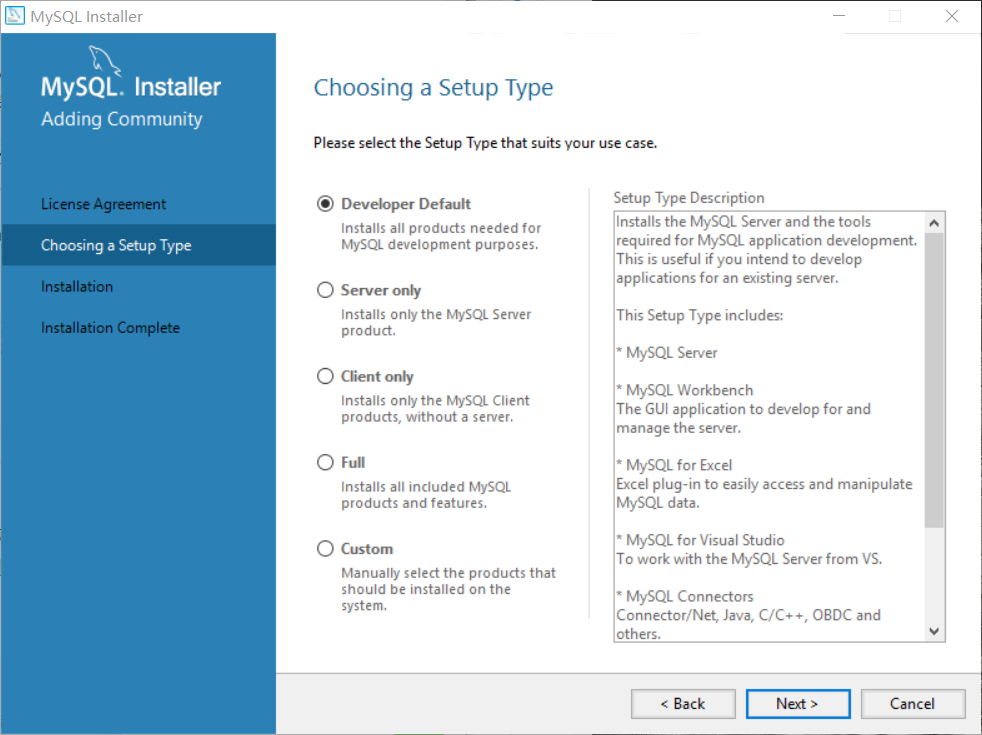Click the MySQL dolphin logo

click(103, 62)
